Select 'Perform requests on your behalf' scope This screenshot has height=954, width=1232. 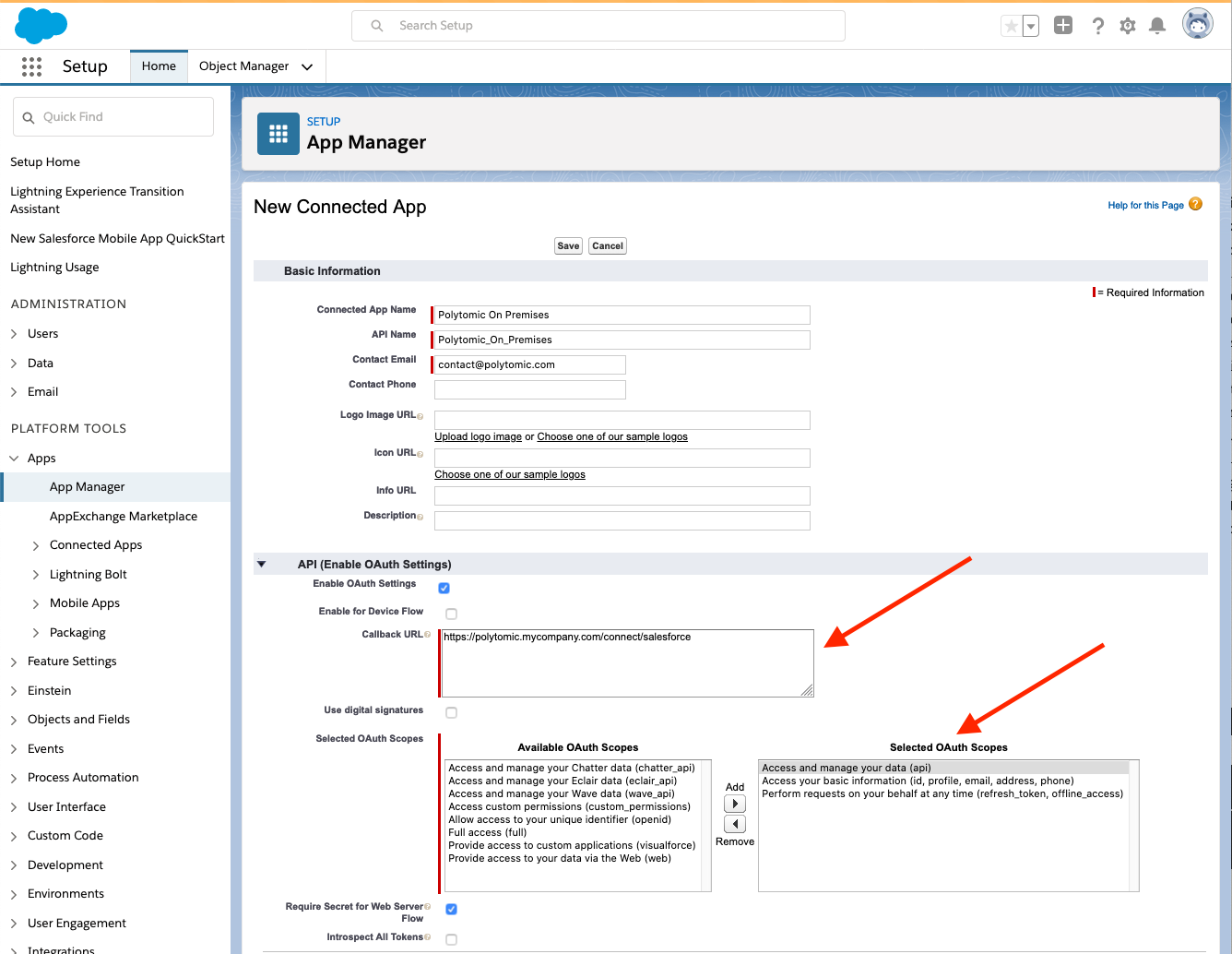942,793
